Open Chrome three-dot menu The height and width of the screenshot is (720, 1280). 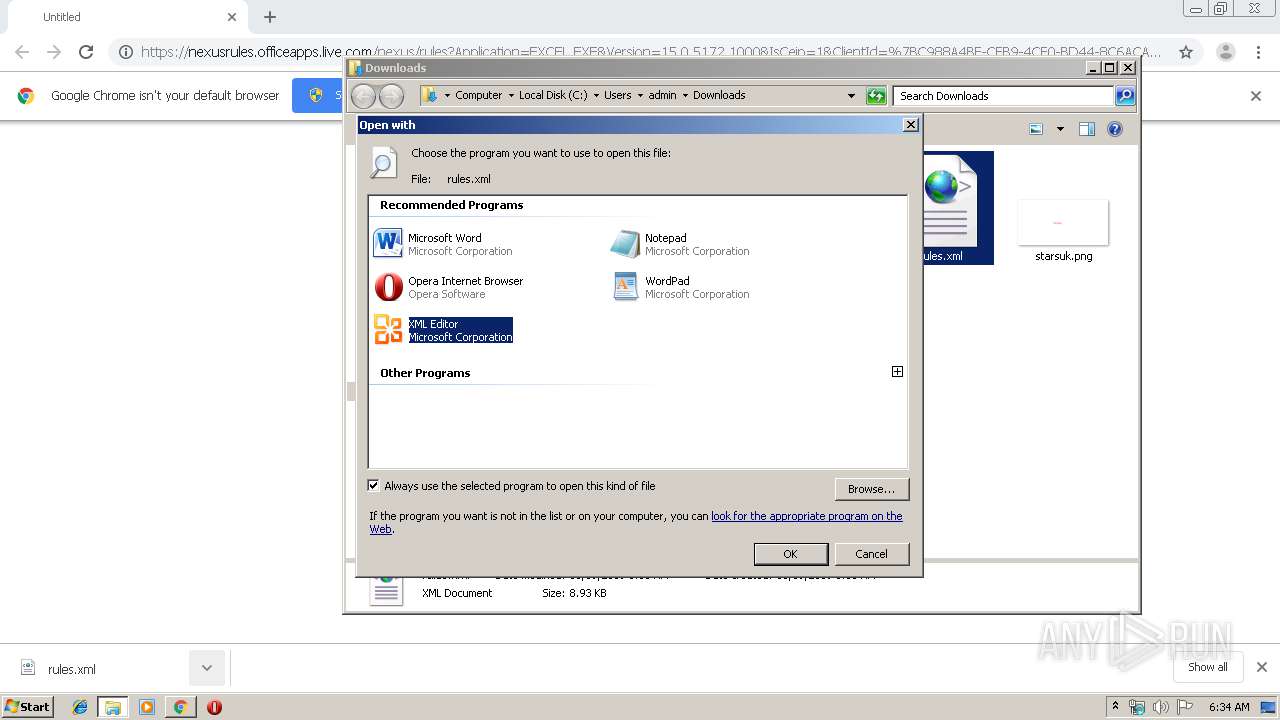(x=1259, y=52)
